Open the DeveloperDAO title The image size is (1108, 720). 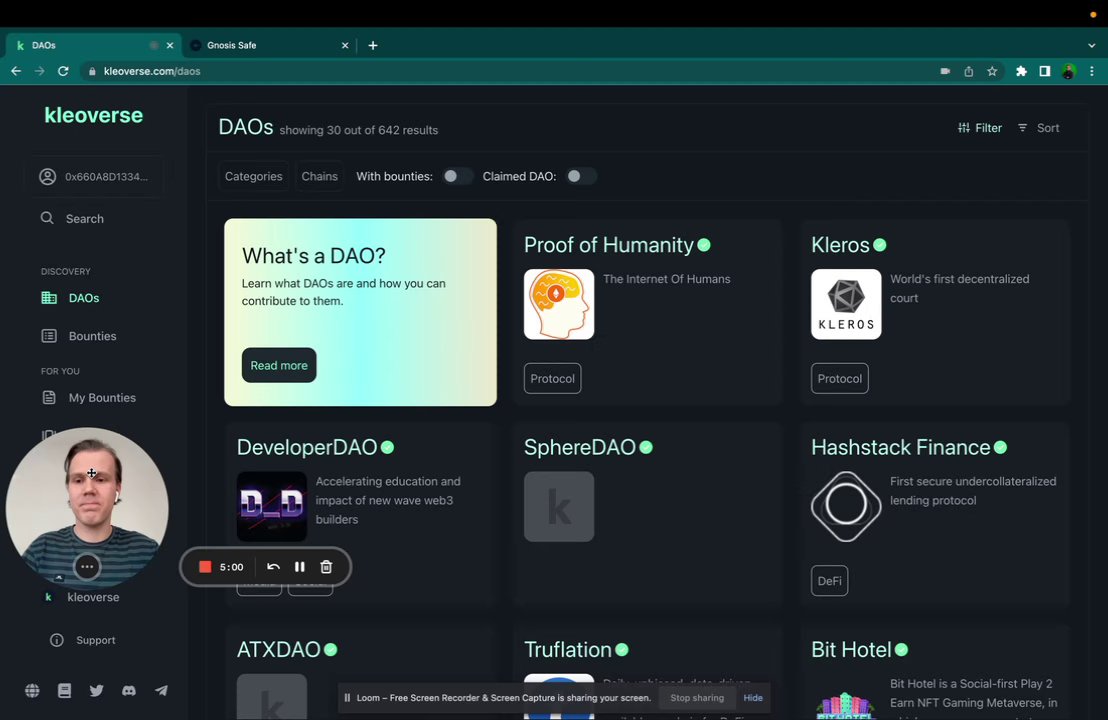click(307, 447)
